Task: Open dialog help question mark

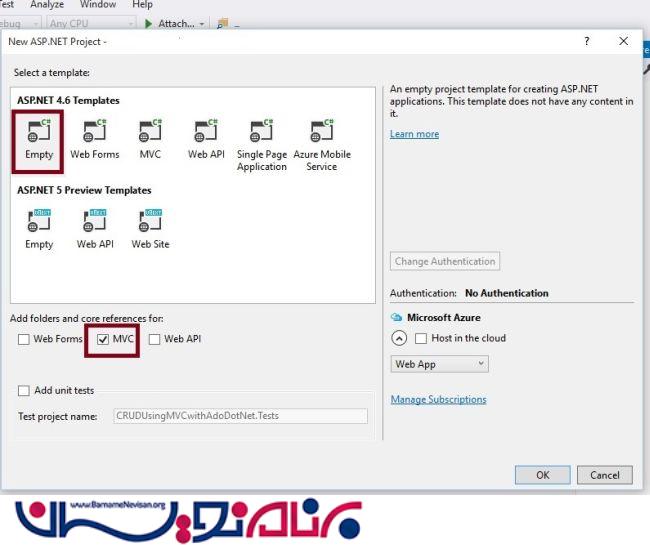Action: (587, 41)
